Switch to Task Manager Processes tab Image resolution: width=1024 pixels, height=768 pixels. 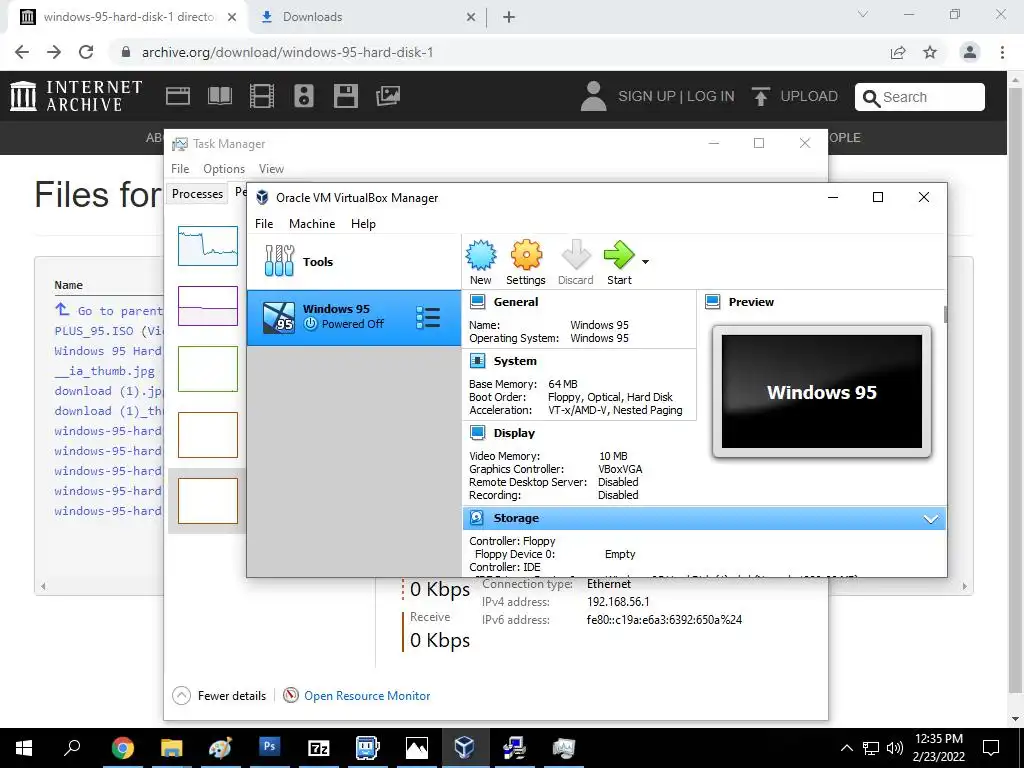[x=197, y=193]
